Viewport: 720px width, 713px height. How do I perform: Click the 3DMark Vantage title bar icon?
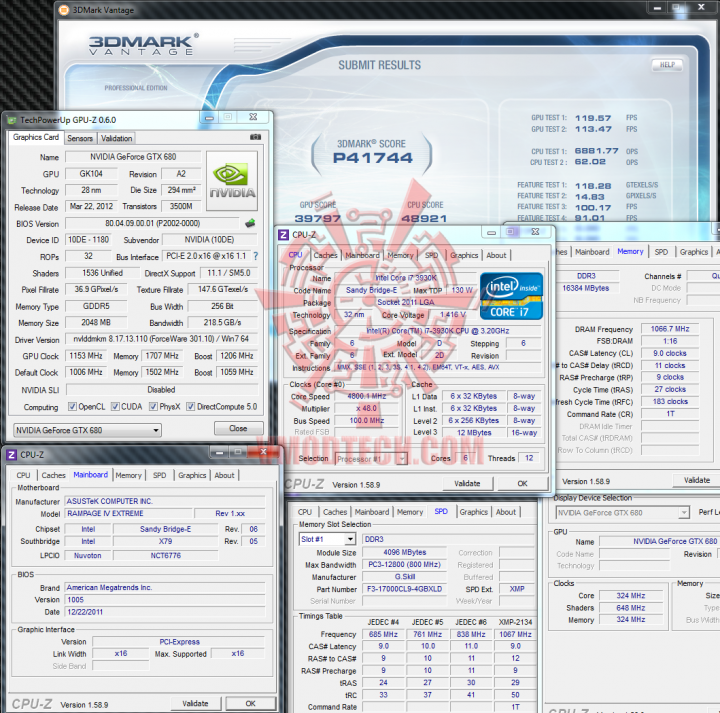click(x=64, y=10)
